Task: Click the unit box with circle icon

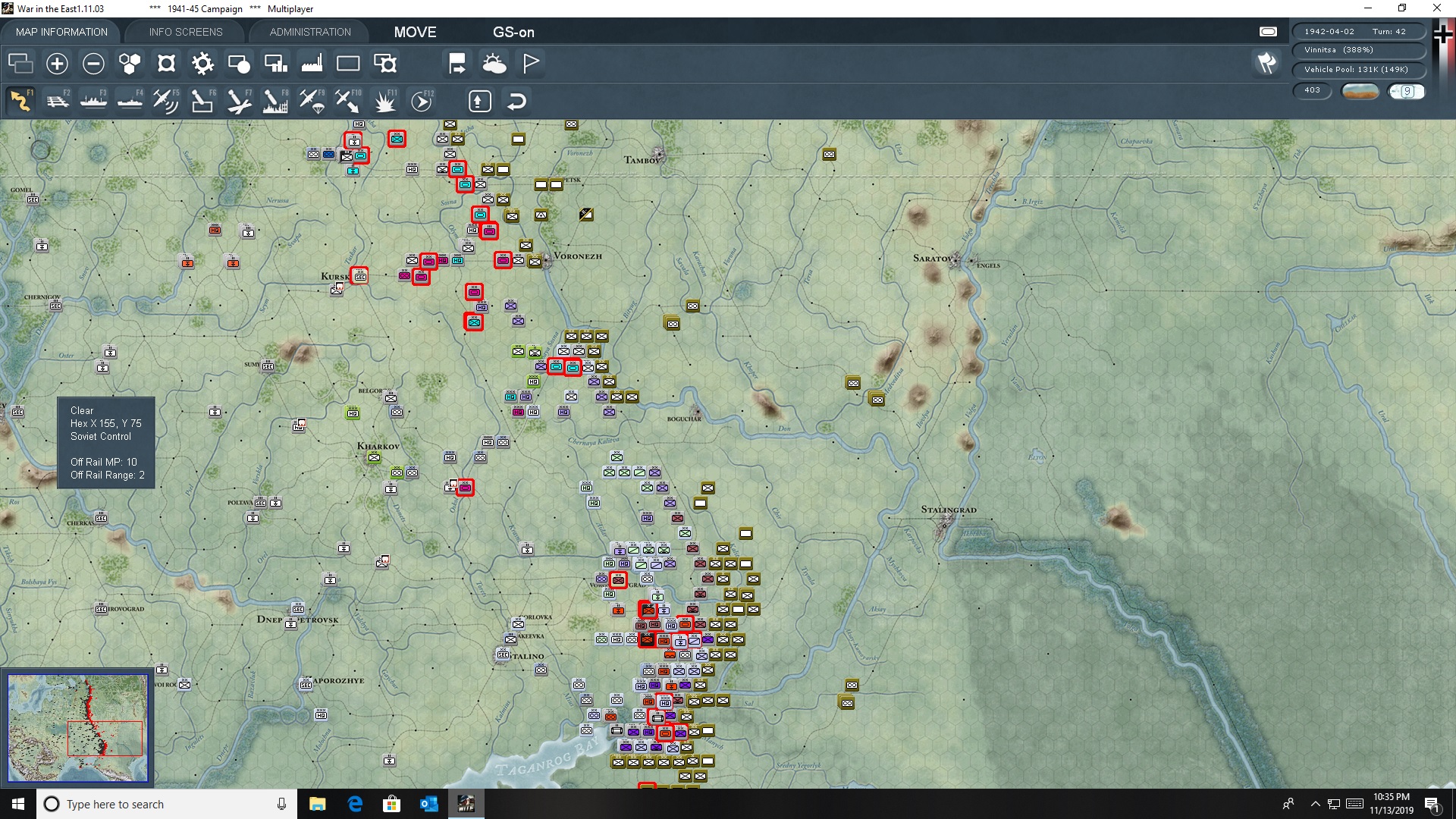Action: [239, 63]
